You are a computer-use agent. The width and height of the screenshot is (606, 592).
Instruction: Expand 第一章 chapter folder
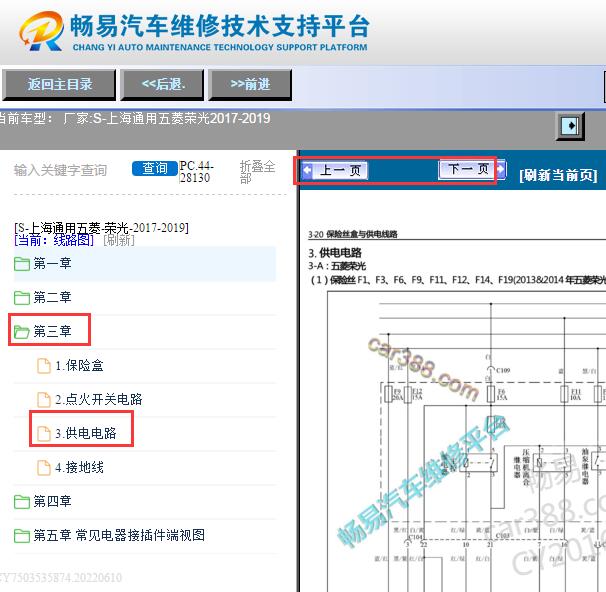coord(52,264)
